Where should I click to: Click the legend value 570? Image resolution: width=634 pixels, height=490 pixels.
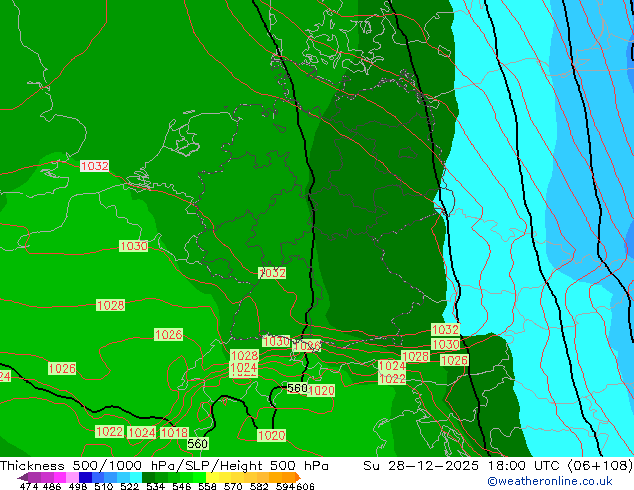click(233, 486)
